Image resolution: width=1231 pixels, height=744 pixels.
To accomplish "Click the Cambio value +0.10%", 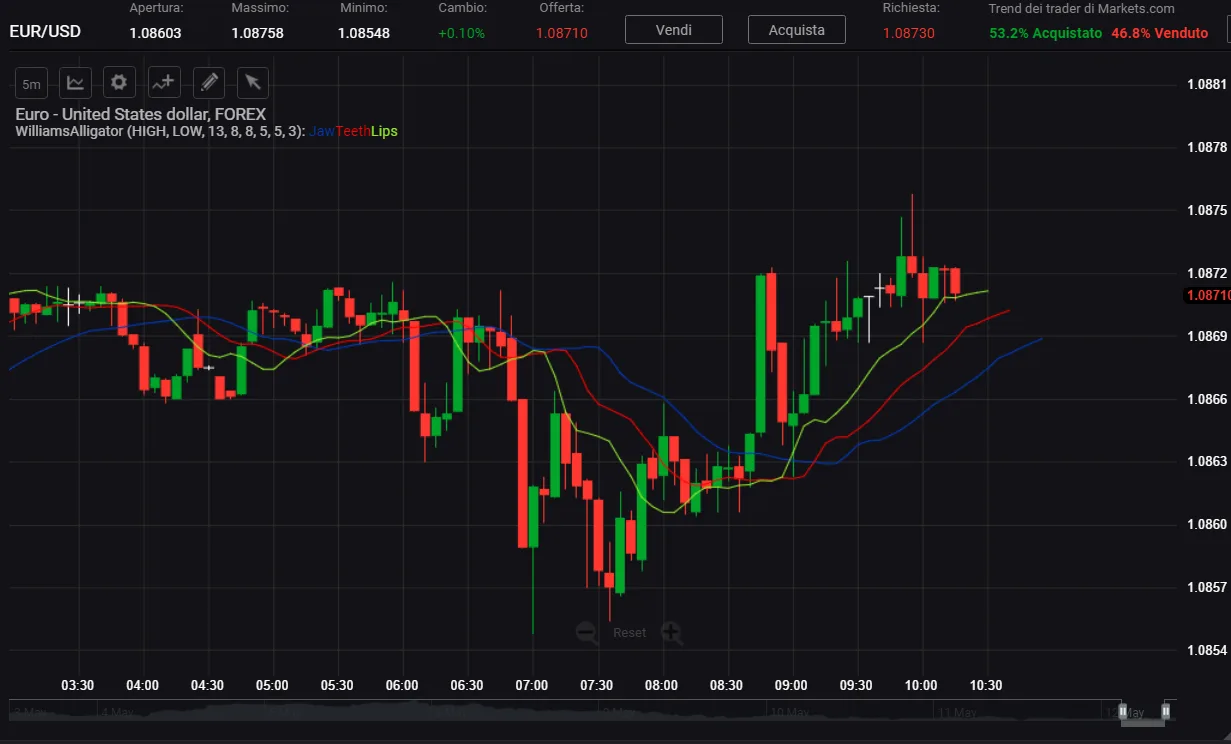I will (462, 33).
